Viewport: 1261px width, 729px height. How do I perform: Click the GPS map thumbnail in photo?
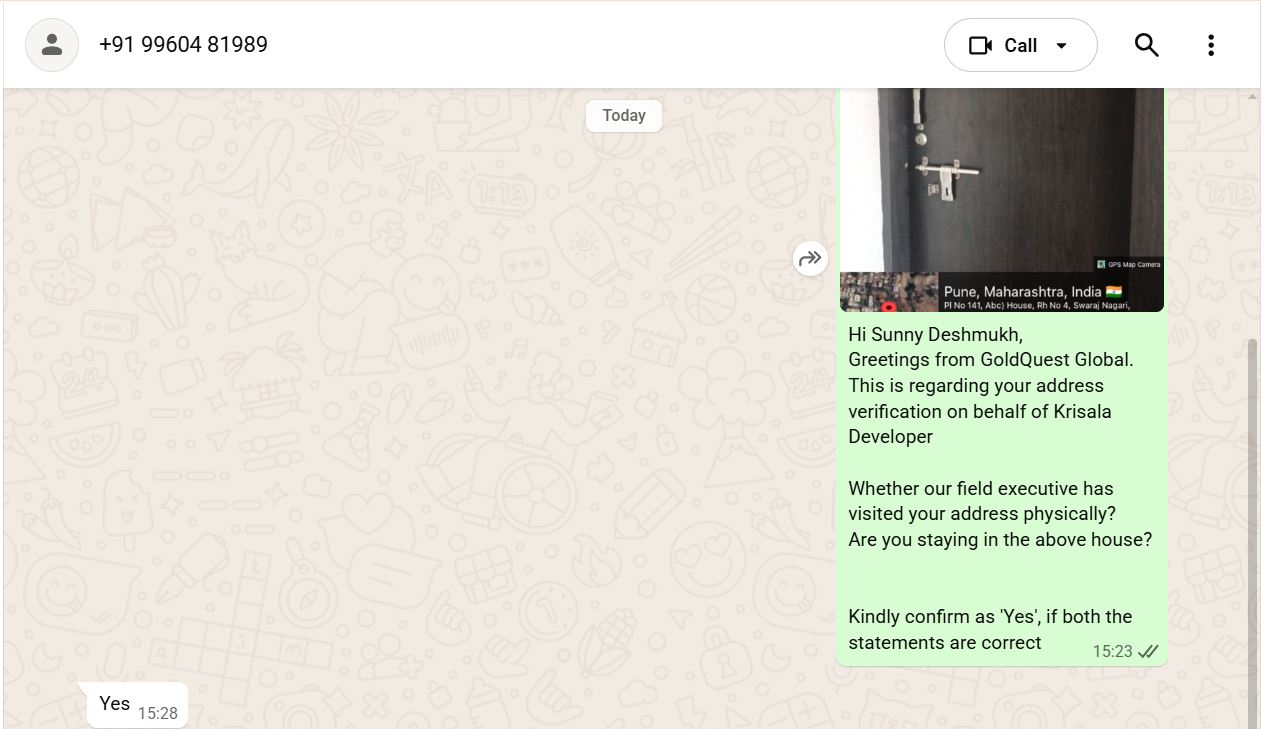(889, 292)
